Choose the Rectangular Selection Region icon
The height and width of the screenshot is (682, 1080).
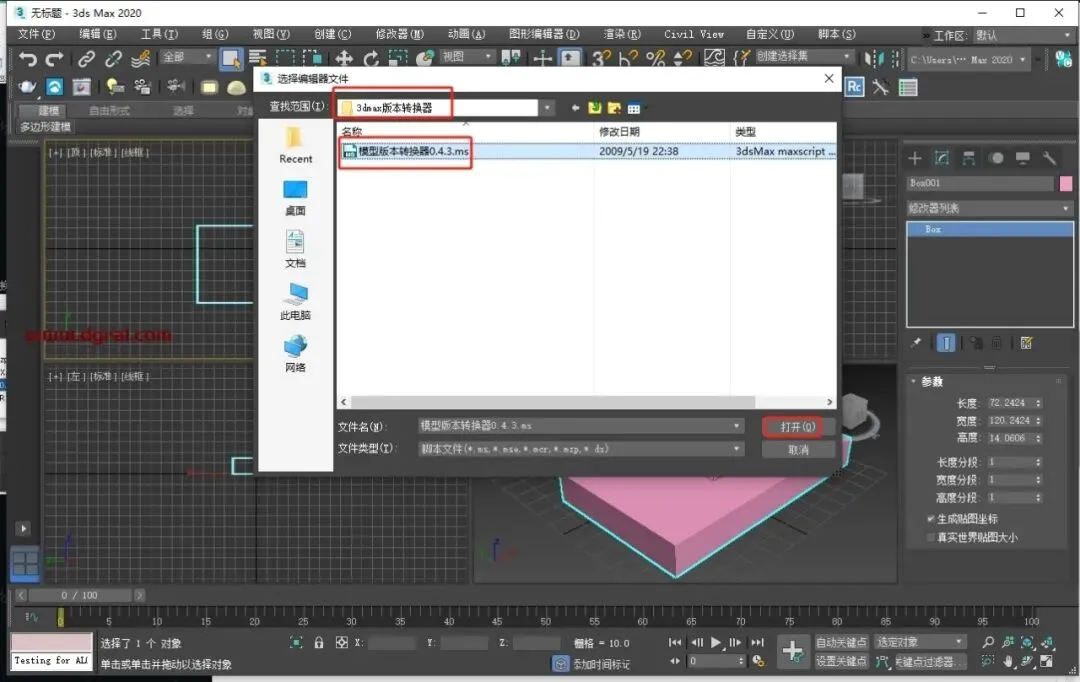[284, 59]
